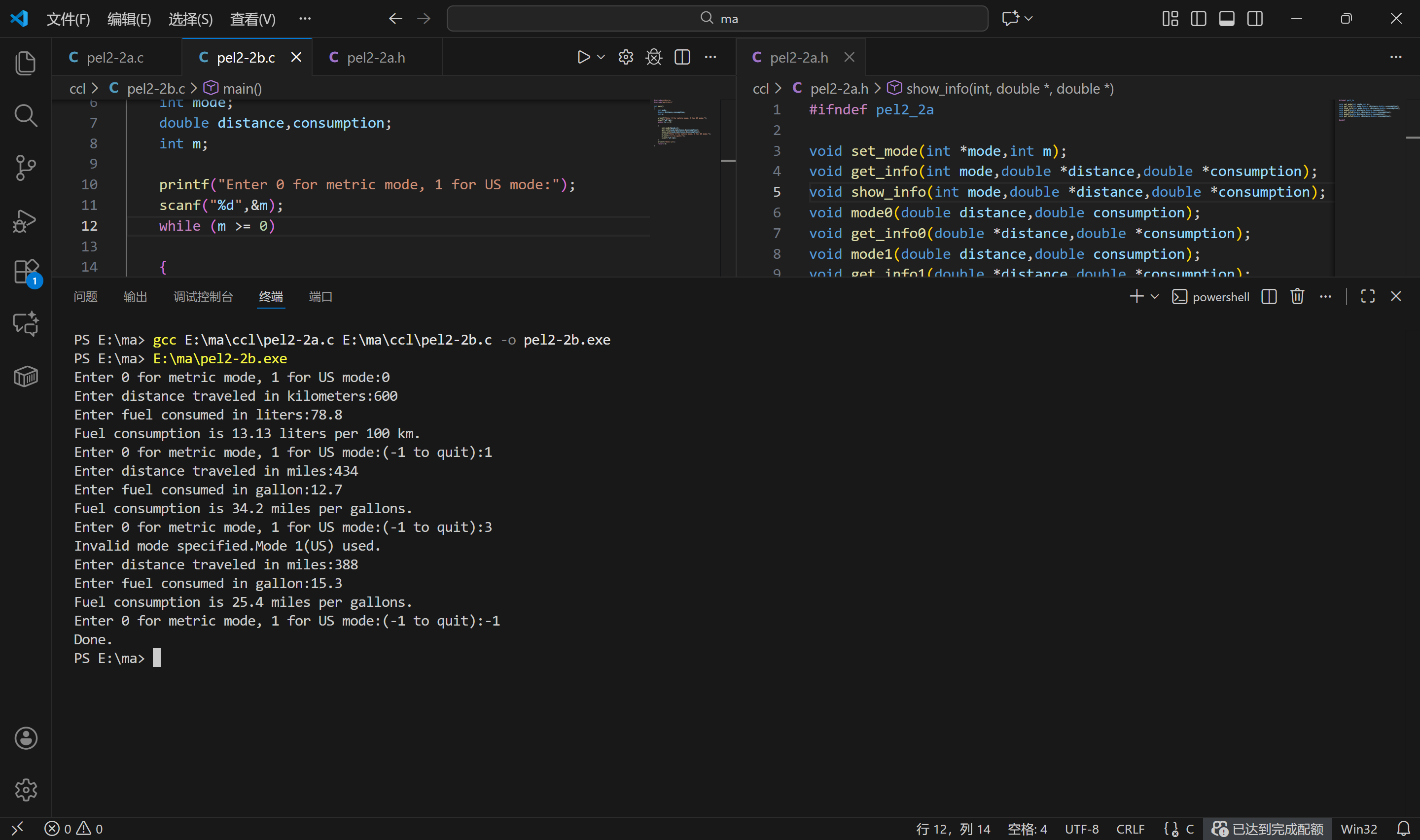1420x840 pixels.
Task: Open Run and Debug view
Action: coord(26,220)
